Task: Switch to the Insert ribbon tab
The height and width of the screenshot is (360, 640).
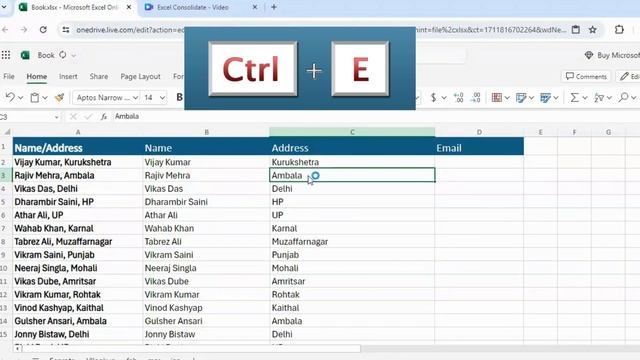Action: click(x=68, y=76)
